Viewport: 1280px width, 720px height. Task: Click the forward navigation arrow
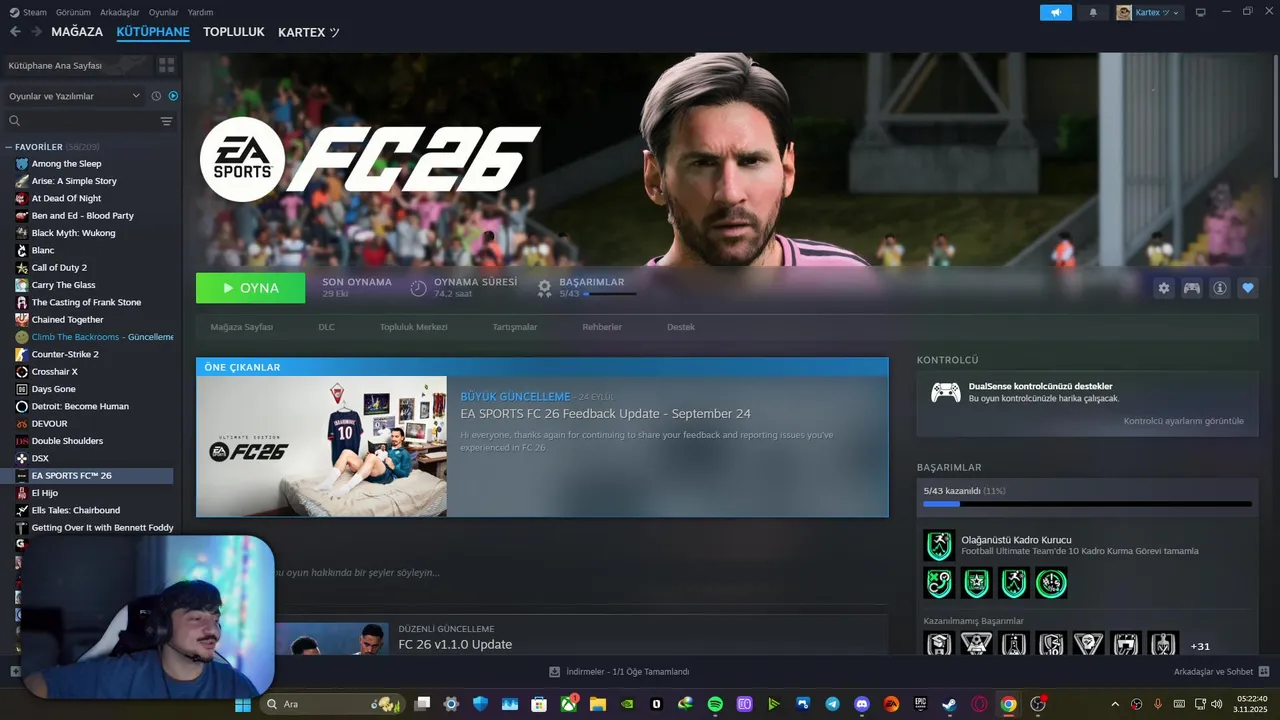36,32
